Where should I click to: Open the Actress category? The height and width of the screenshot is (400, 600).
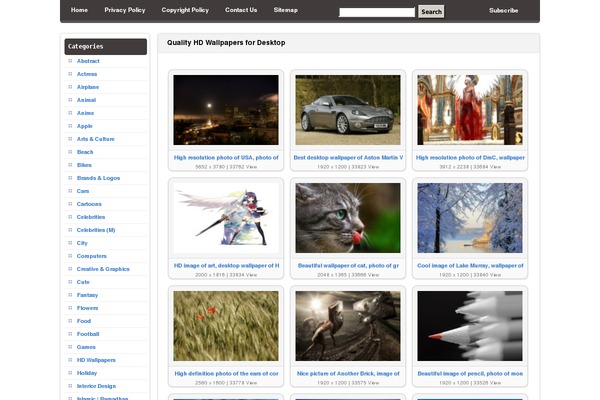pyautogui.click(x=87, y=74)
